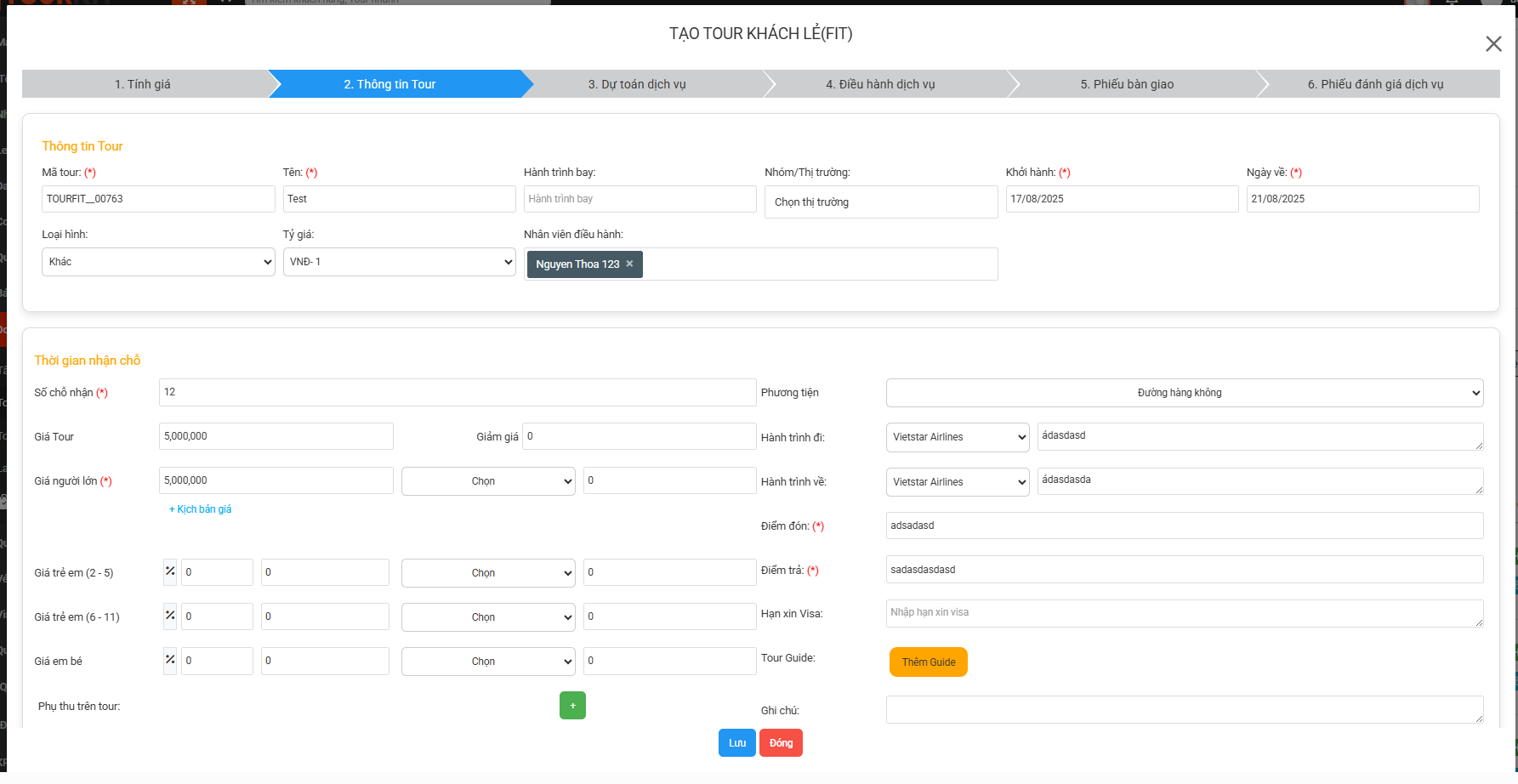Click the Thêm Guide button

pyautogui.click(x=928, y=662)
